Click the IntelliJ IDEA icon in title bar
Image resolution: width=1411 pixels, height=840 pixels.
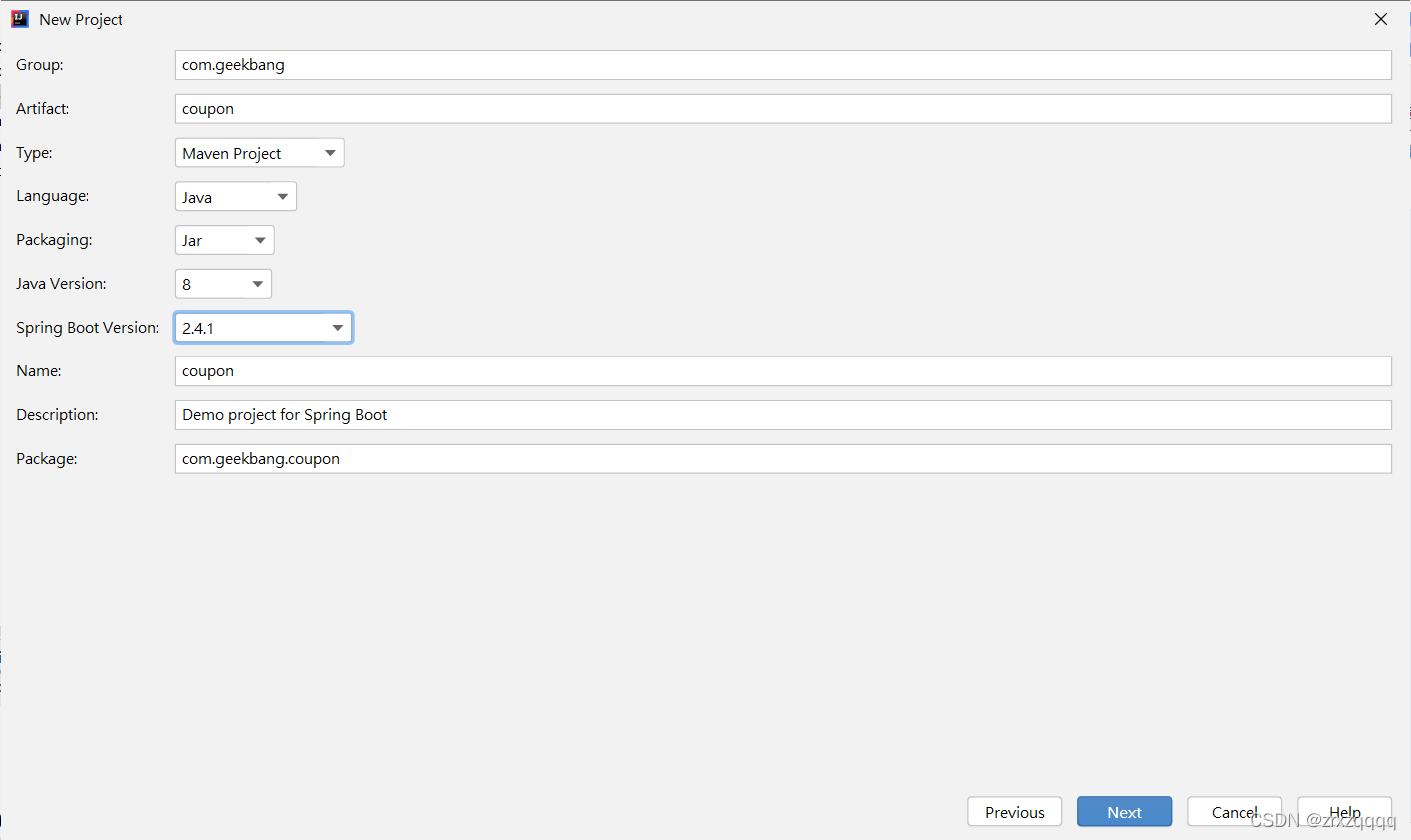point(19,19)
